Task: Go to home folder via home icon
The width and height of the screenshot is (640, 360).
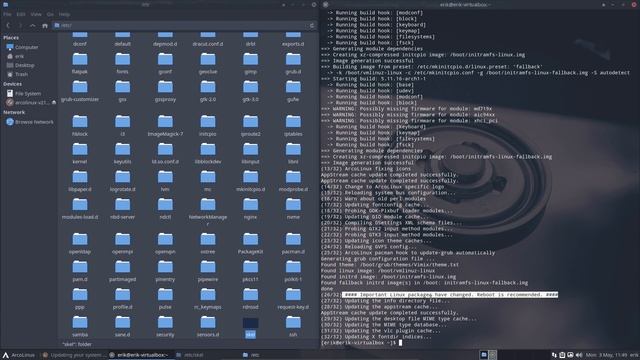Action: [45, 25]
